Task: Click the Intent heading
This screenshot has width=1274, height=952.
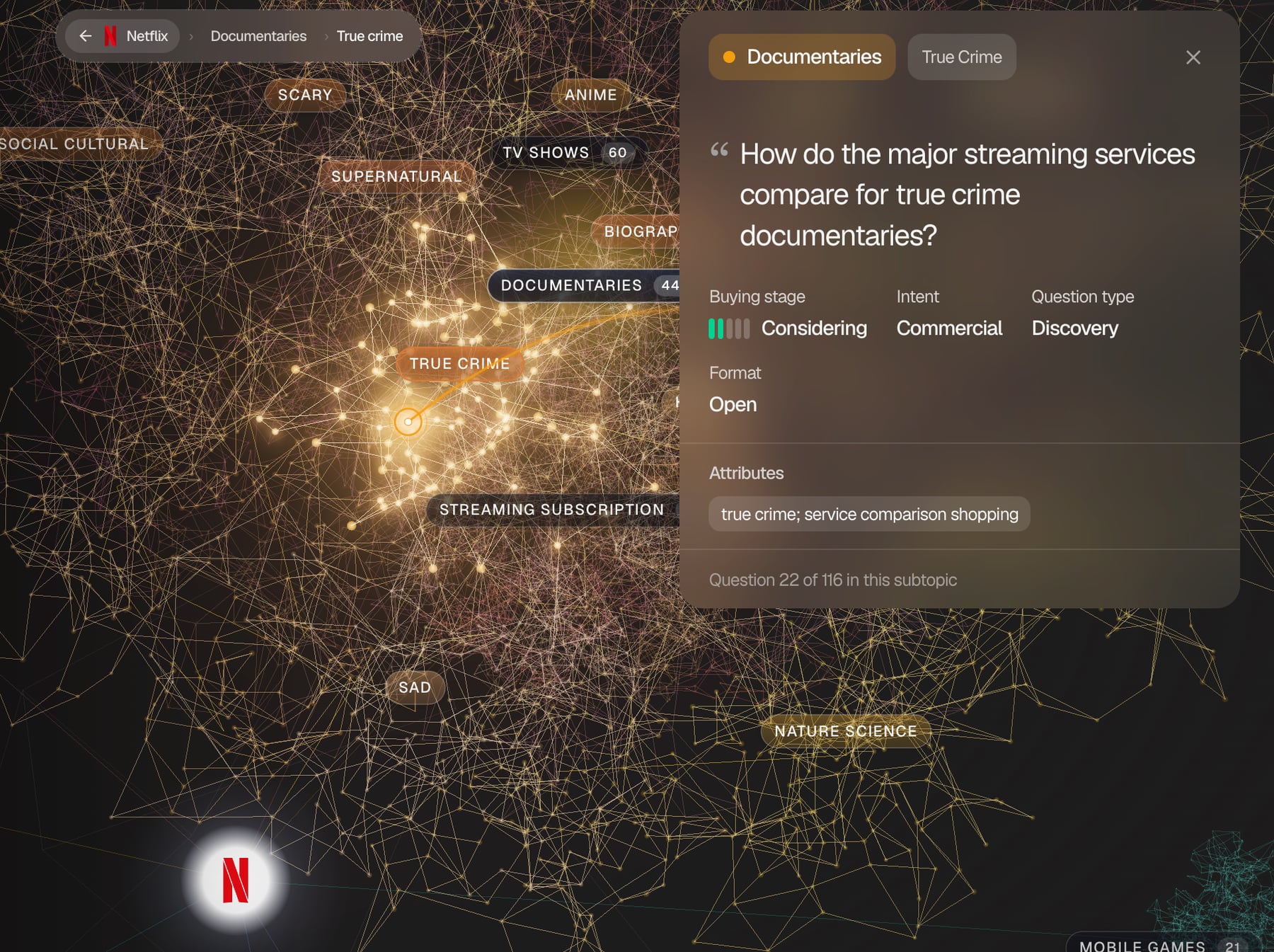Action: [x=917, y=297]
